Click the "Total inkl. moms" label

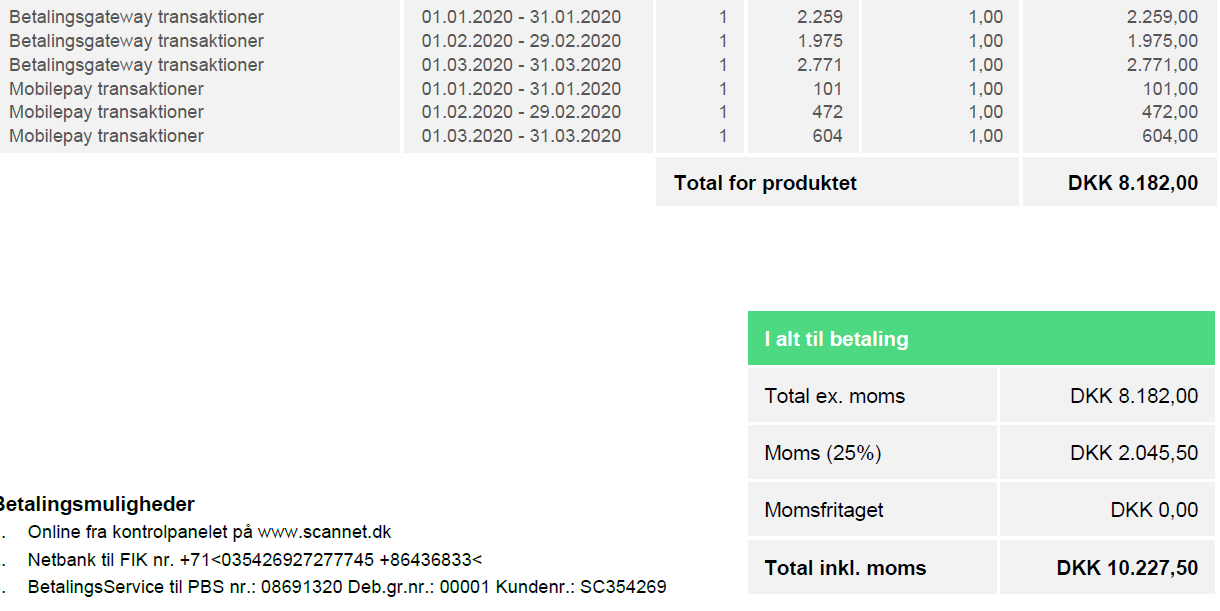(845, 568)
